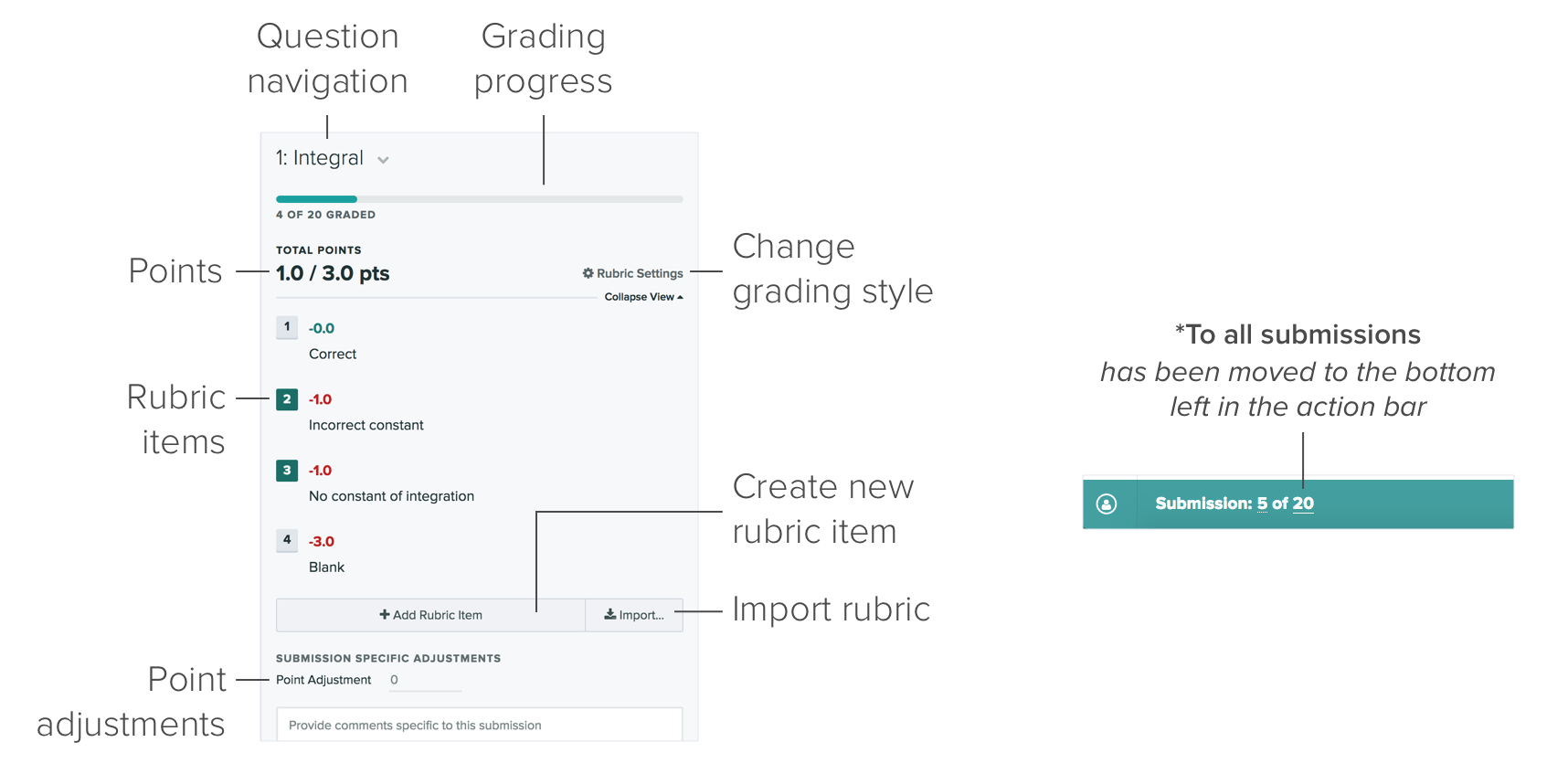Toggle rubric item 2 Incorrect constant
The image size is (1568, 774).
click(x=287, y=398)
